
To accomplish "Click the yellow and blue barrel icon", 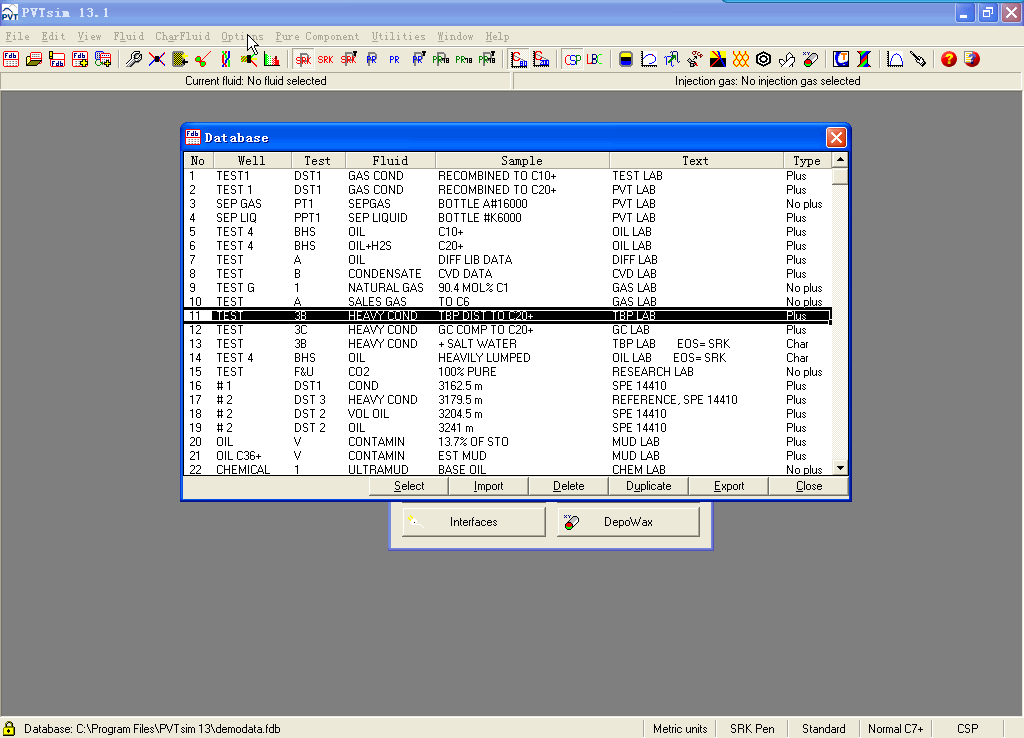I will click(626, 59).
